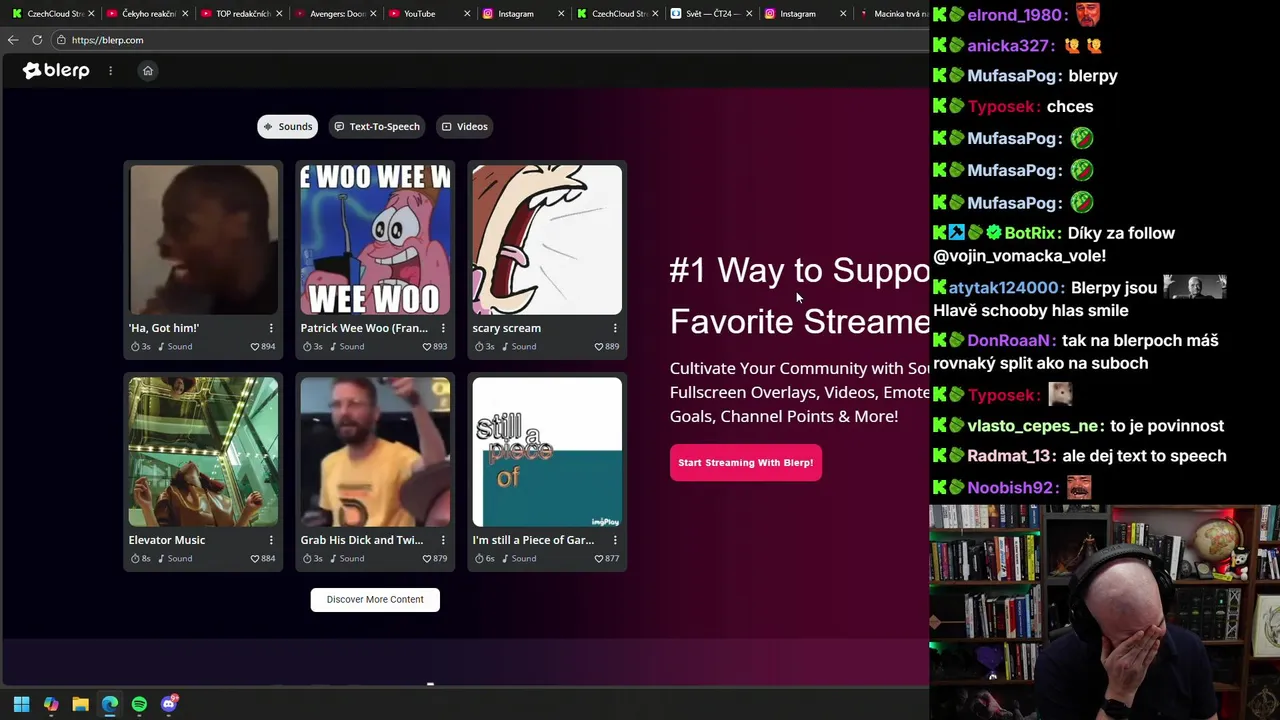Click chat username DonRoaaN
Image resolution: width=1280 pixels, height=720 pixels.
pyautogui.click(x=1009, y=341)
